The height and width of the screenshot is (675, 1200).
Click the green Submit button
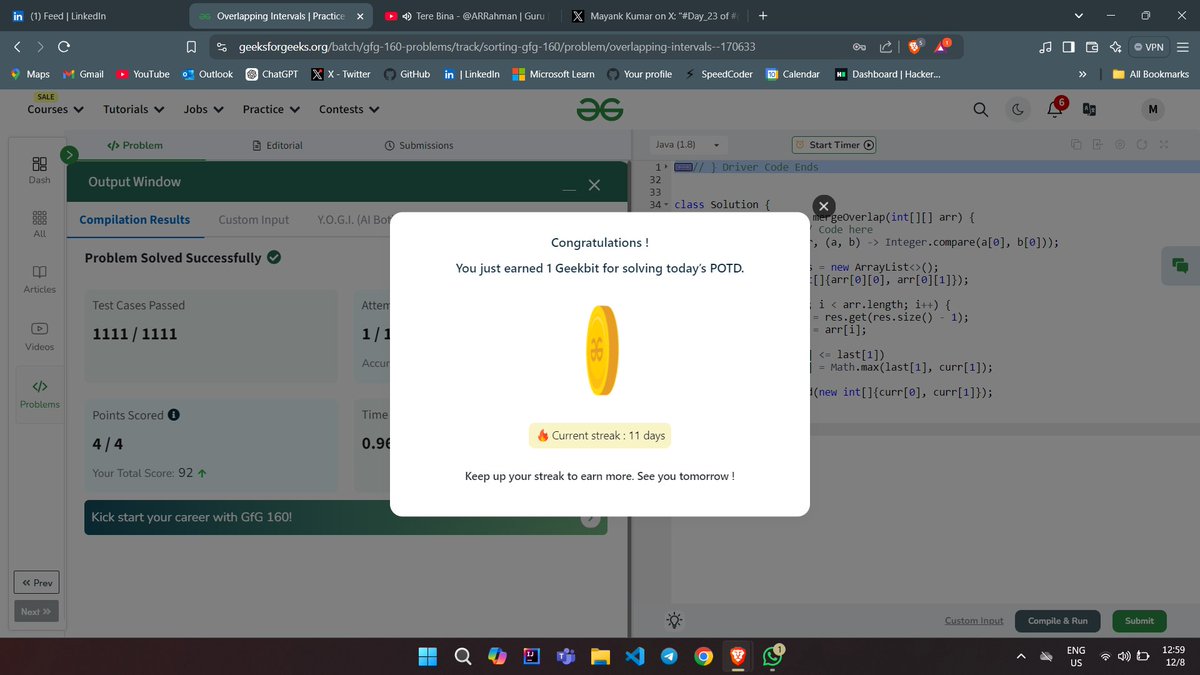(x=1139, y=620)
